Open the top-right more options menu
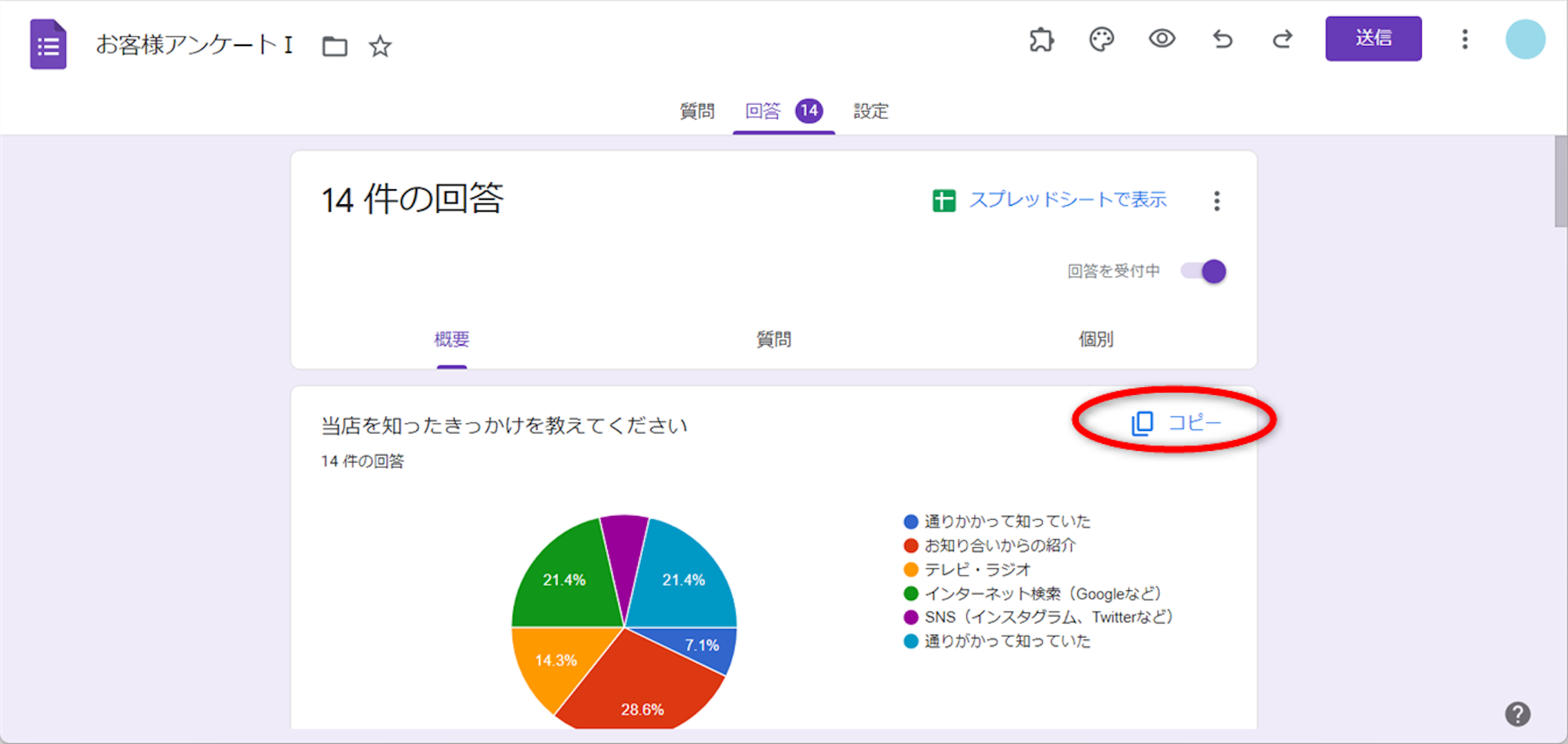Viewport: 1568px width, 744px height. click(1464, 39)
